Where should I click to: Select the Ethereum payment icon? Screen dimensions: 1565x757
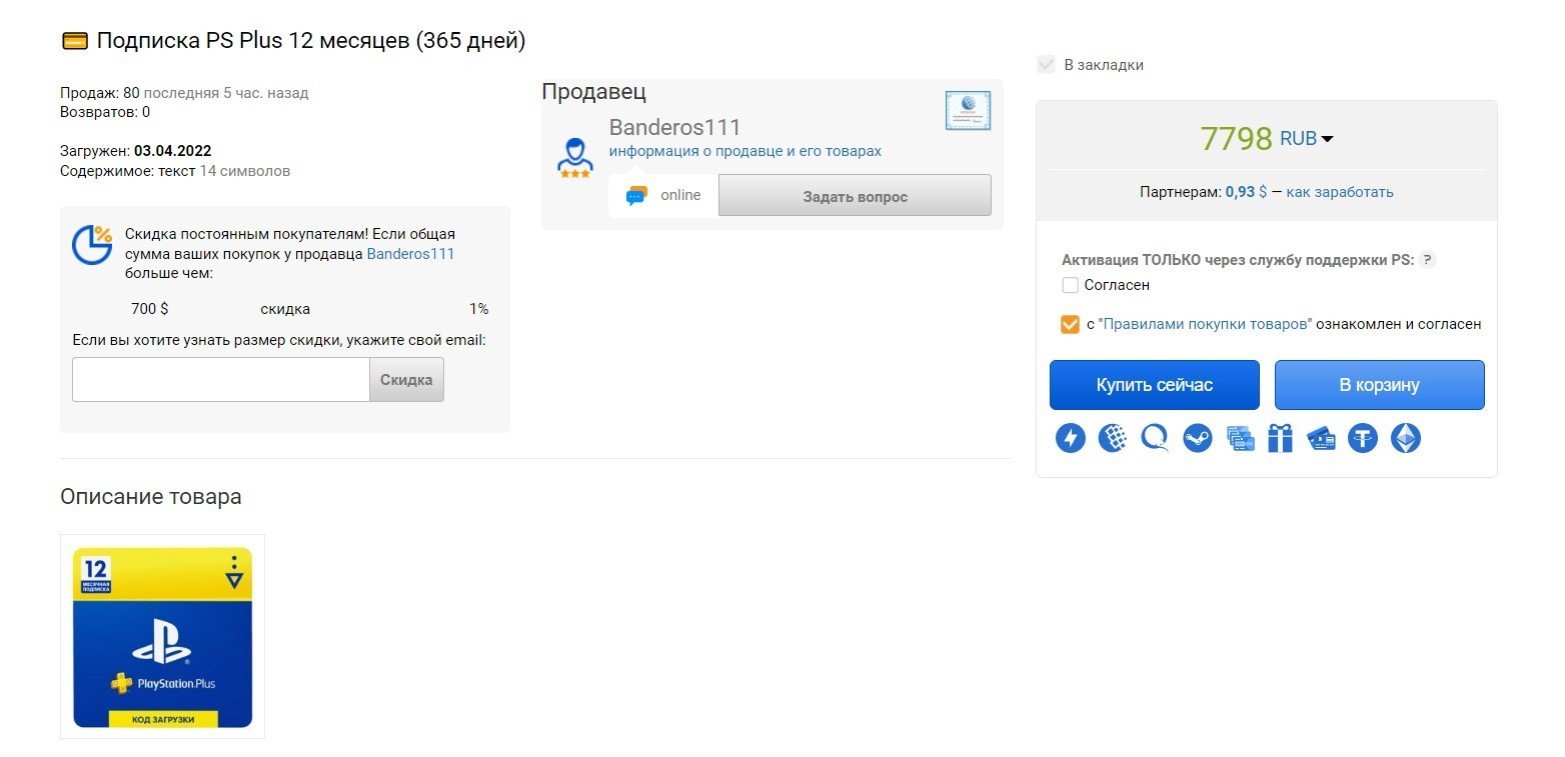click(1406, 438)
